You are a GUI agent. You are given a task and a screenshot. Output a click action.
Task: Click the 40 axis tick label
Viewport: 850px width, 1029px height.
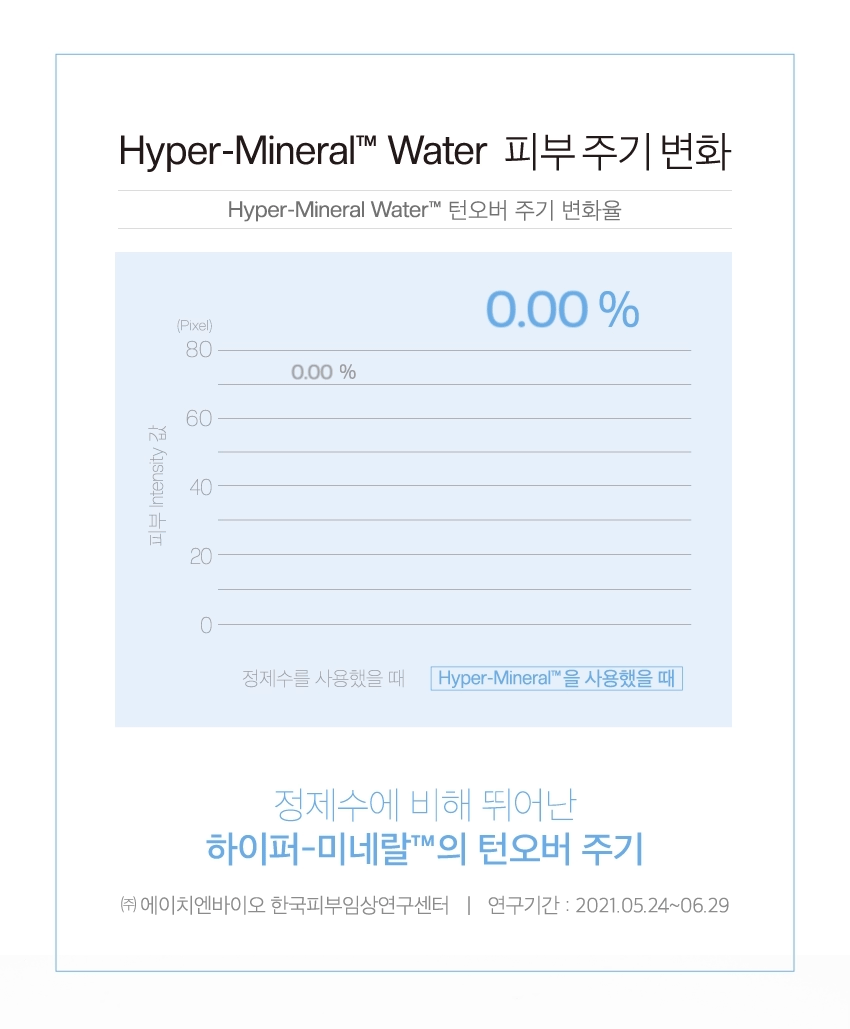coord(200,487)
